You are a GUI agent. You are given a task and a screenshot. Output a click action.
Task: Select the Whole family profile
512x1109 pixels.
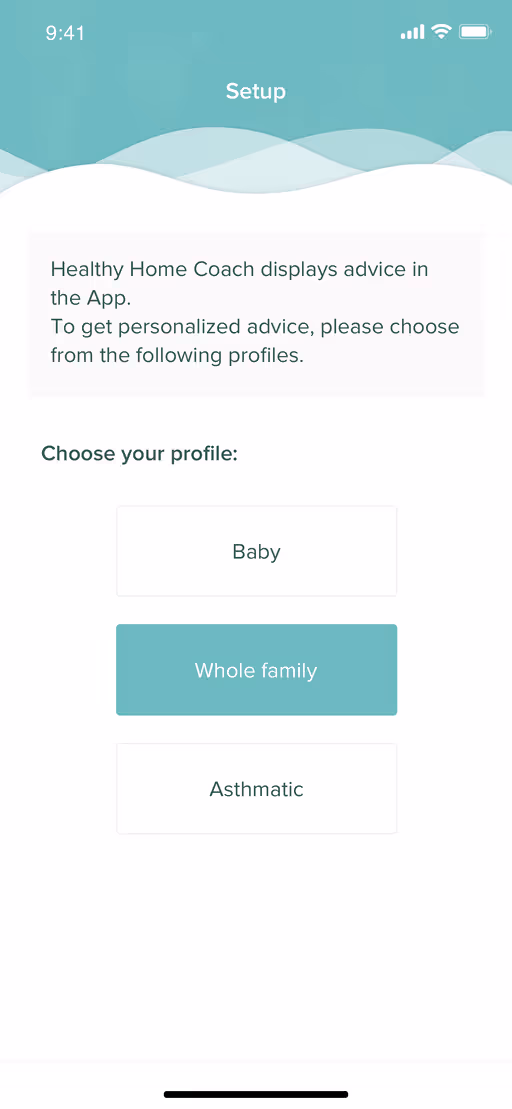click(256, 670)
